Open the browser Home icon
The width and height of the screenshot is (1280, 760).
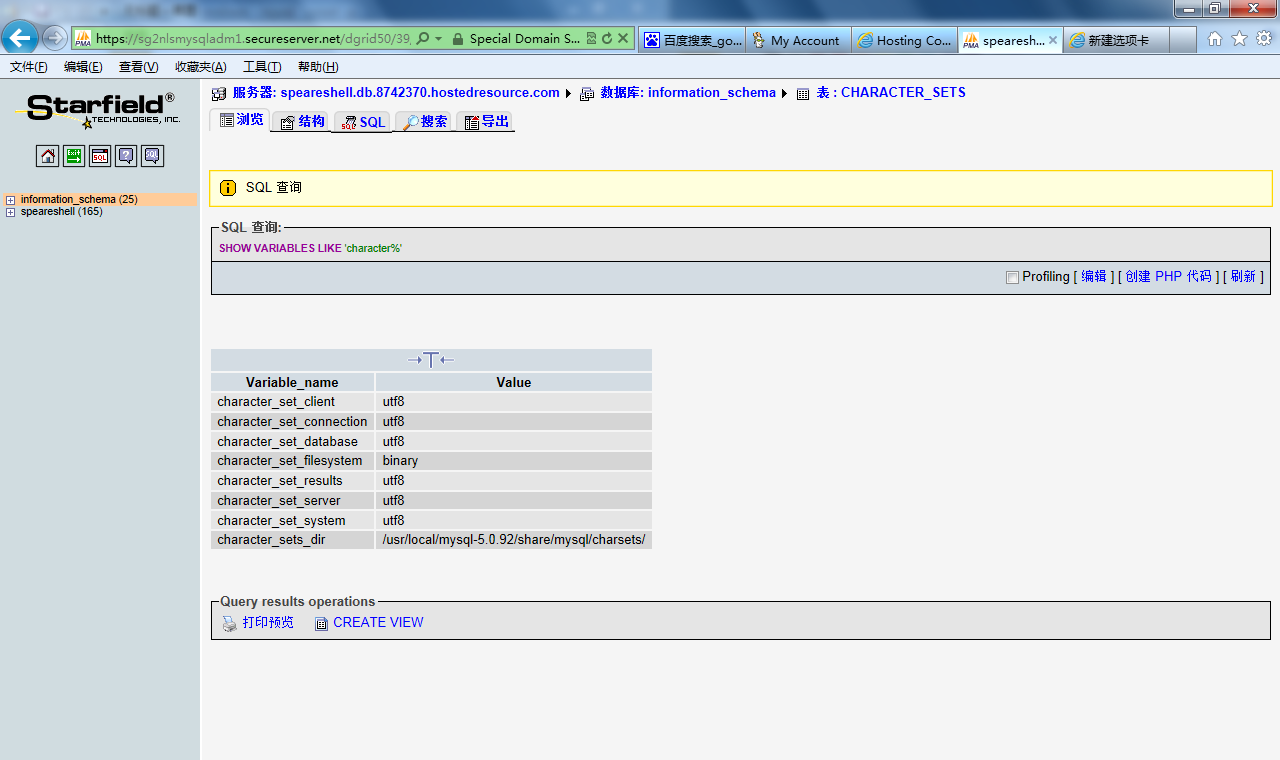coord(1215,39)
